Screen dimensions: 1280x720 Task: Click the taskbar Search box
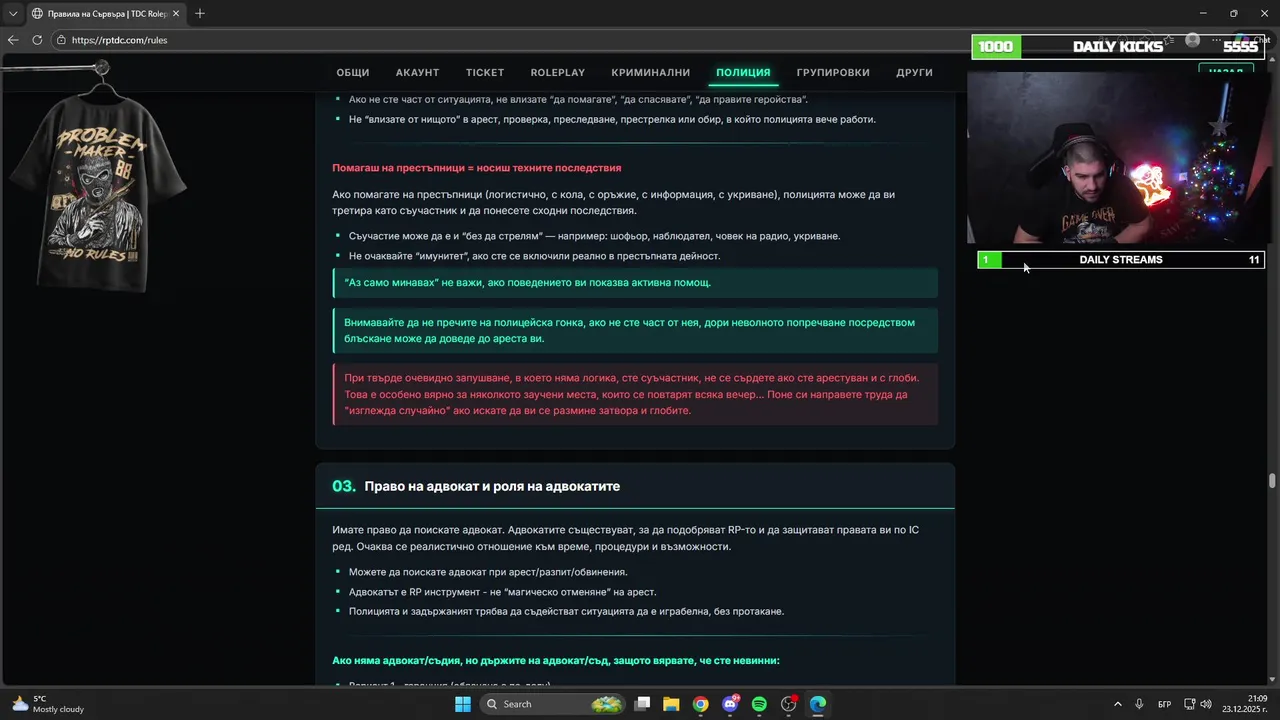553,704
